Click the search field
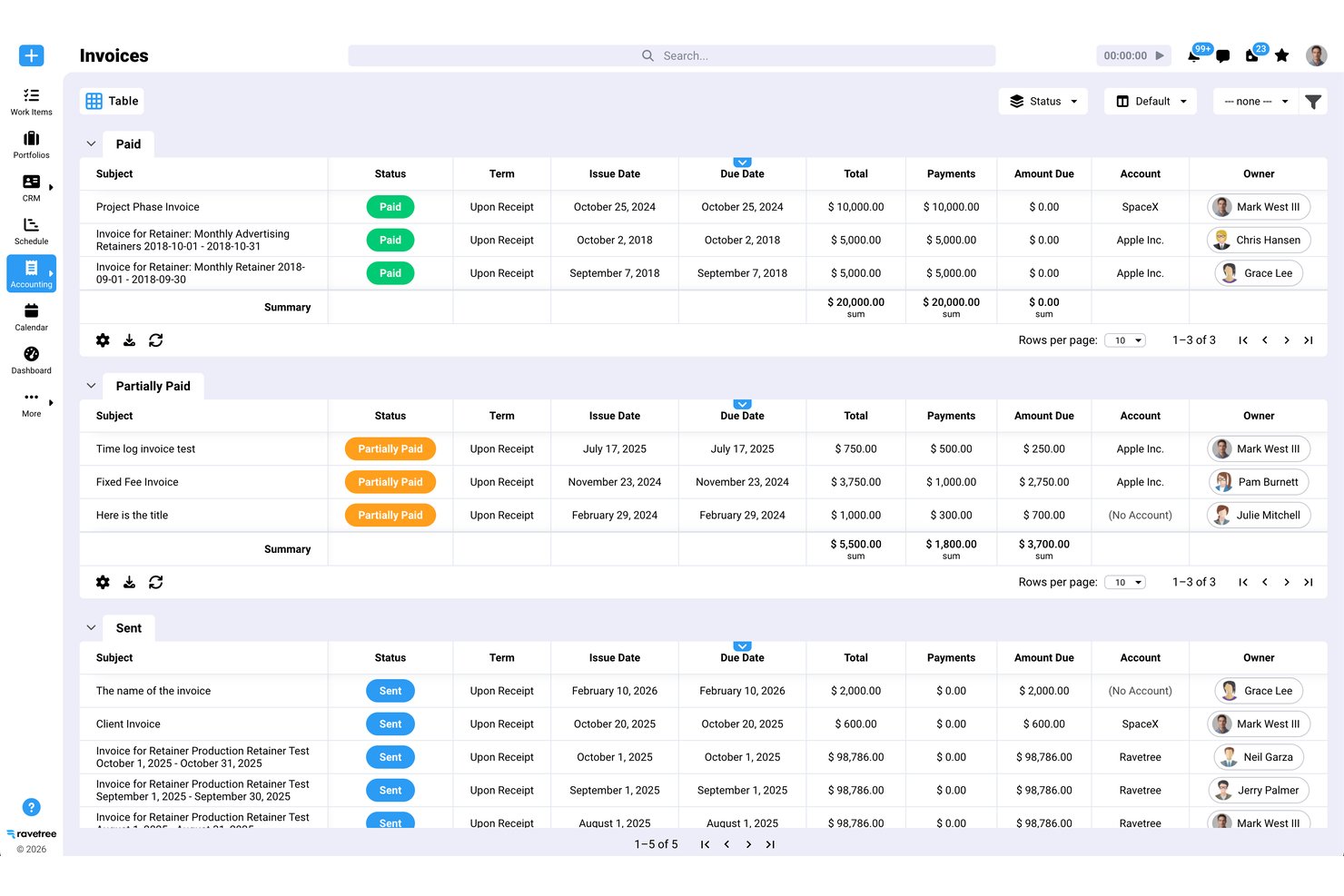The image size is (1344, 896). click(672, 55)
